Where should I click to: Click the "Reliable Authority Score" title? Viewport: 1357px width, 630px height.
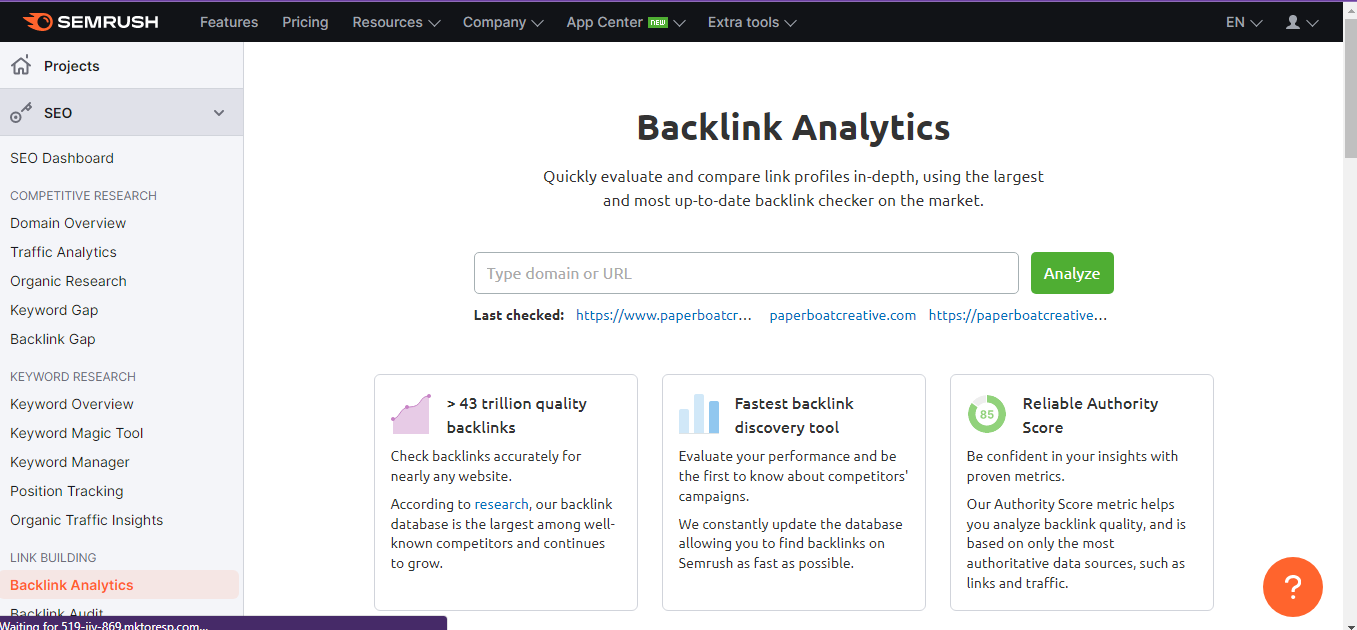coord(1091,415)
